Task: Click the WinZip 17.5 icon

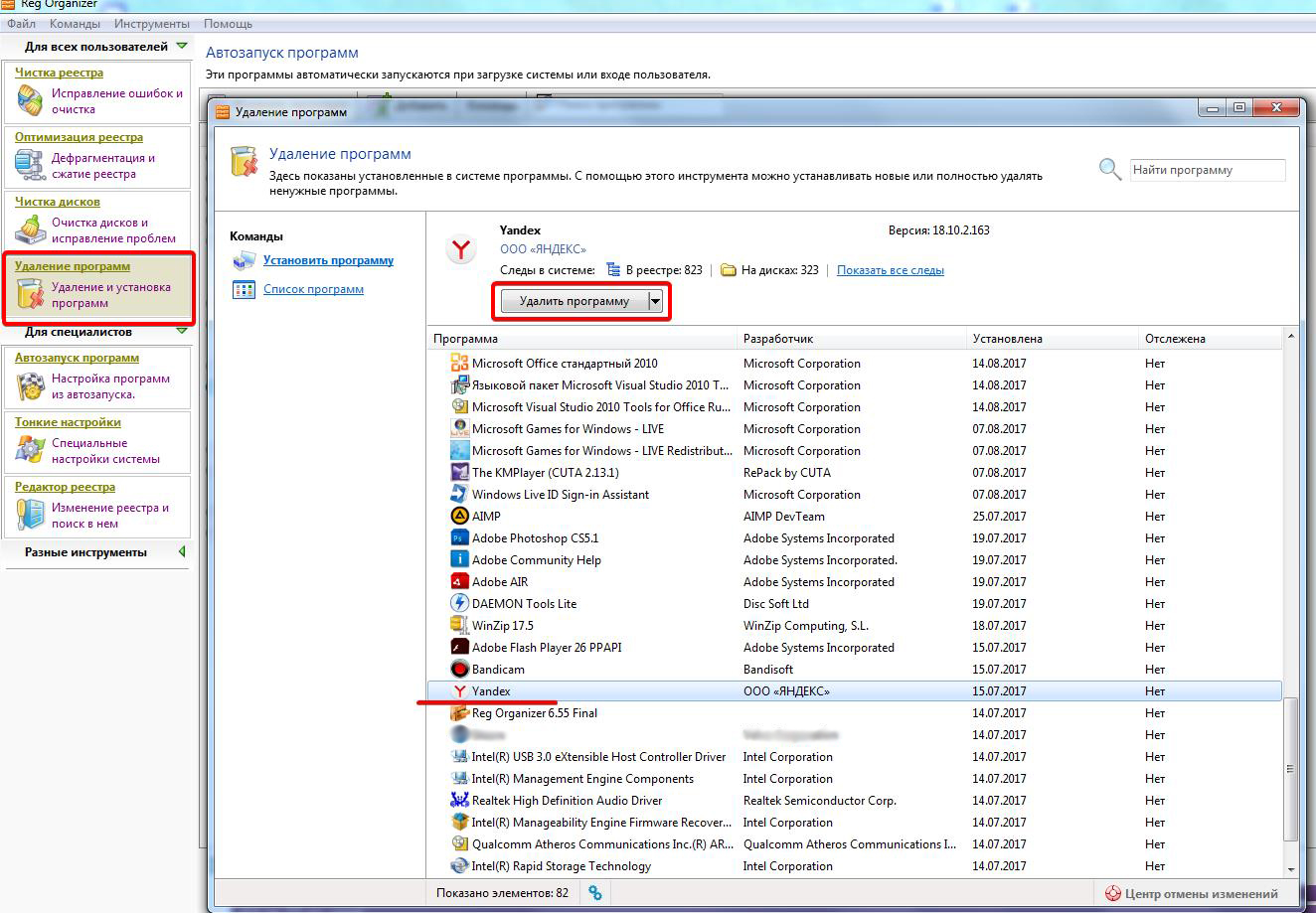Action: coord(459,625)
